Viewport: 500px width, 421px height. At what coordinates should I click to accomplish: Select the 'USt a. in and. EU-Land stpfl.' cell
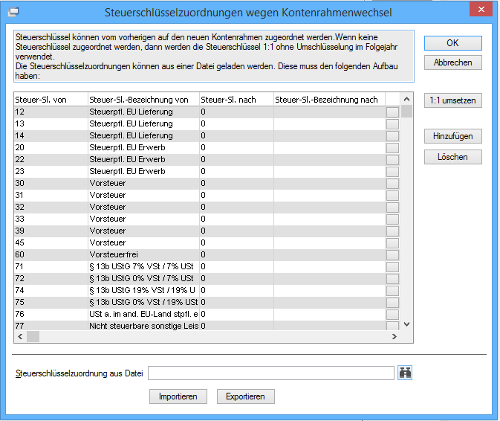[x=144, y=314]
